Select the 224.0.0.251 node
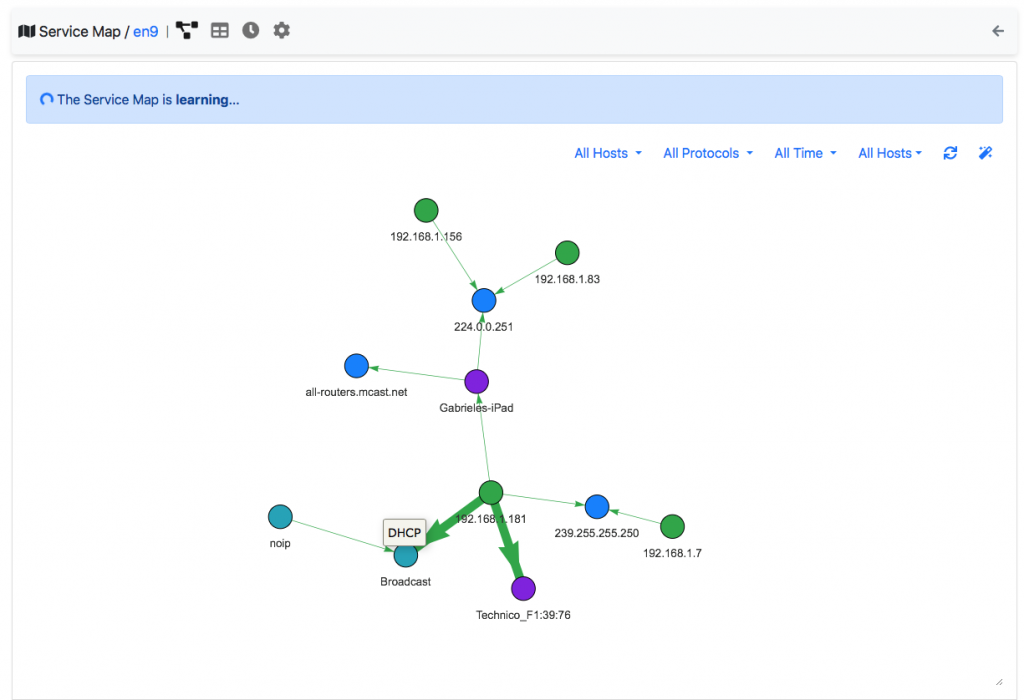Screen dimensions: 1024x700 point(484,300)
